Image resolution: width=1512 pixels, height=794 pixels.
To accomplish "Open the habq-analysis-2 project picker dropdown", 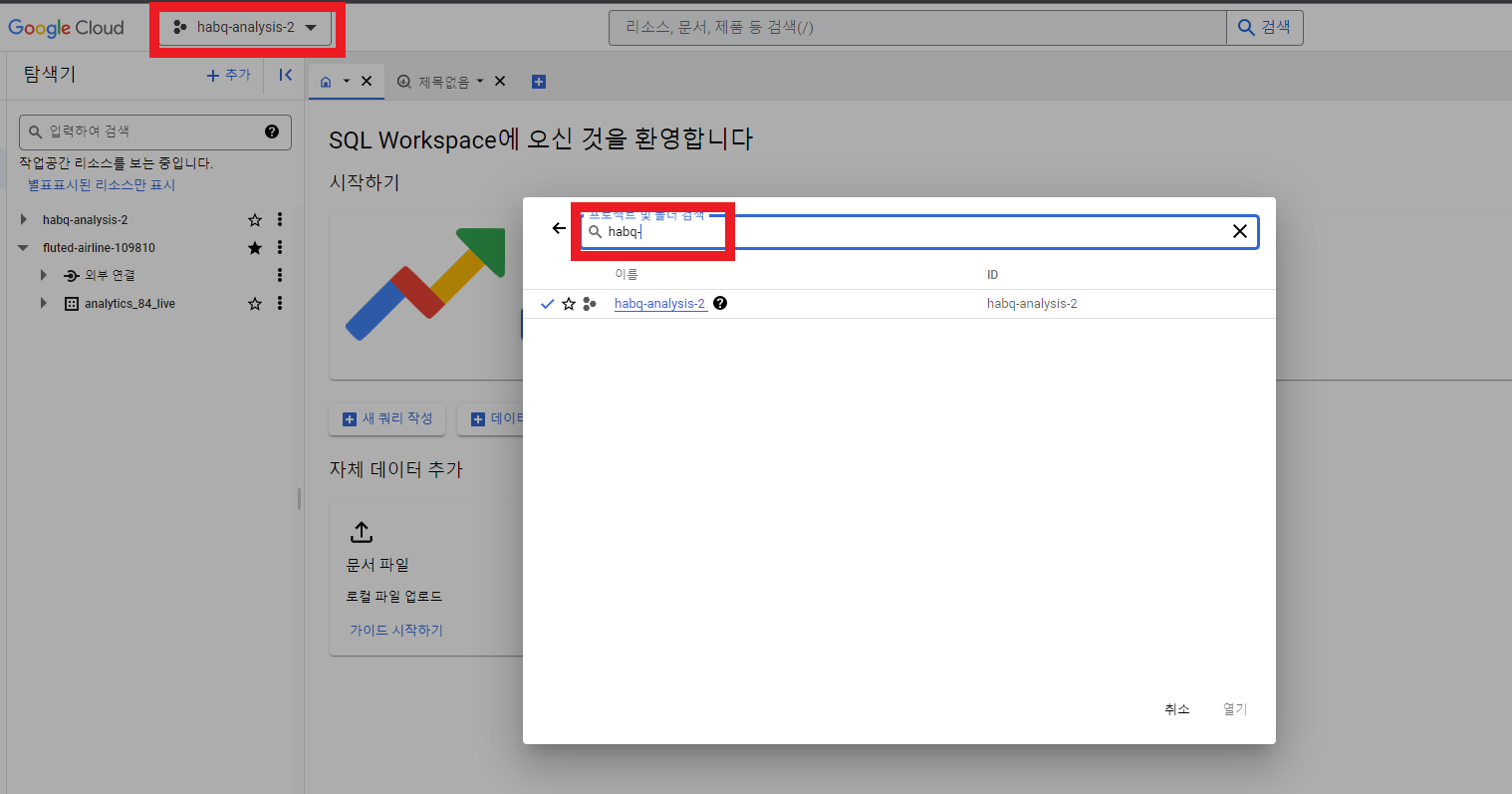I will (245, 28).
